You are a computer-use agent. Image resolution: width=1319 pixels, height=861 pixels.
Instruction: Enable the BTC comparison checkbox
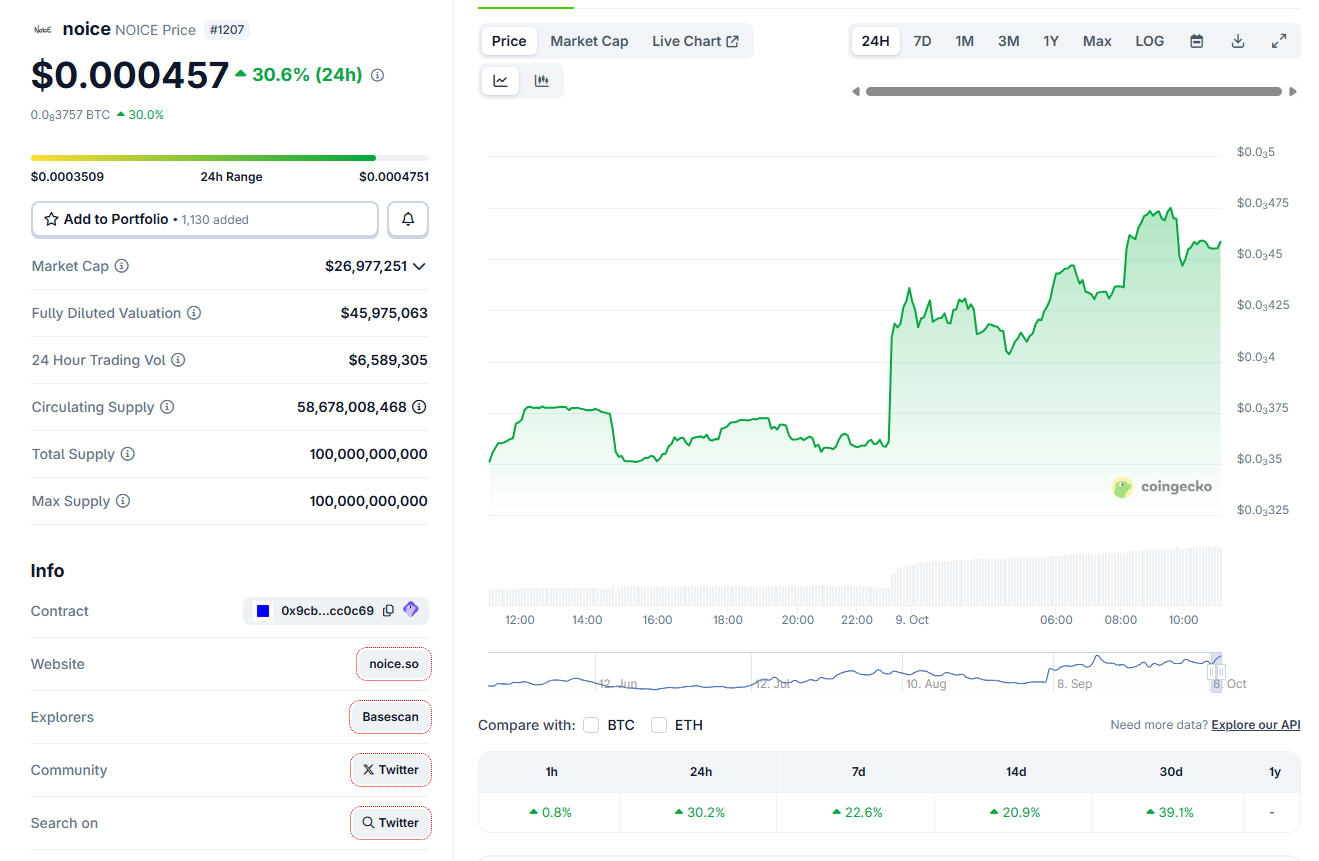click(x=590, y=724)
